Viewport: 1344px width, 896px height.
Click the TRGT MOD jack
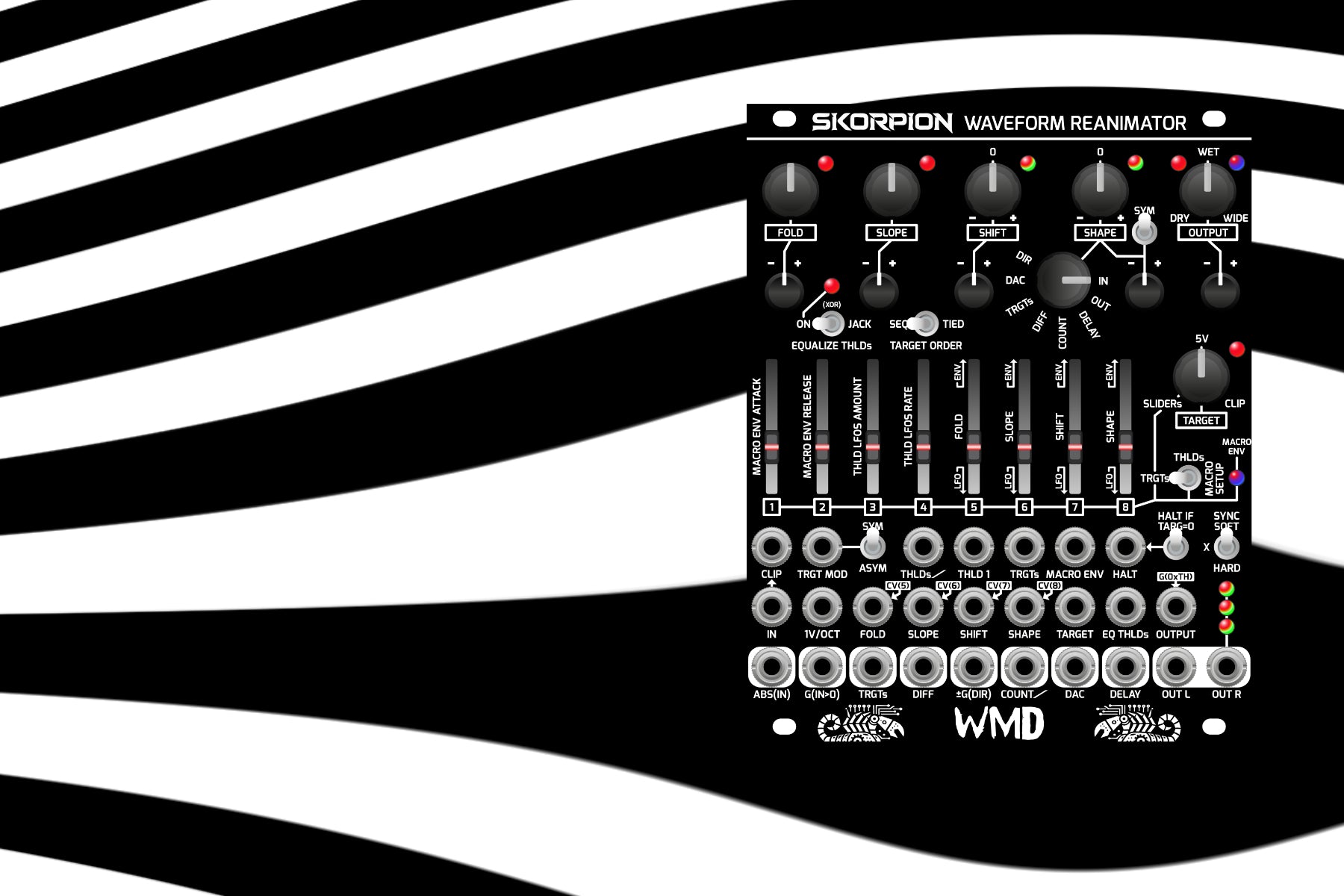pyautogui.click(x=822, y=547)
